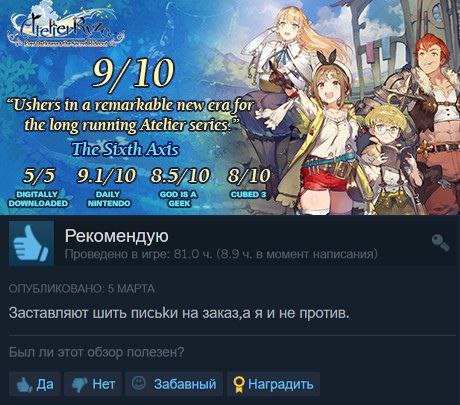460x405 pixels.
Task: Mark review helpful with Да
Action: tap(35, 384)
